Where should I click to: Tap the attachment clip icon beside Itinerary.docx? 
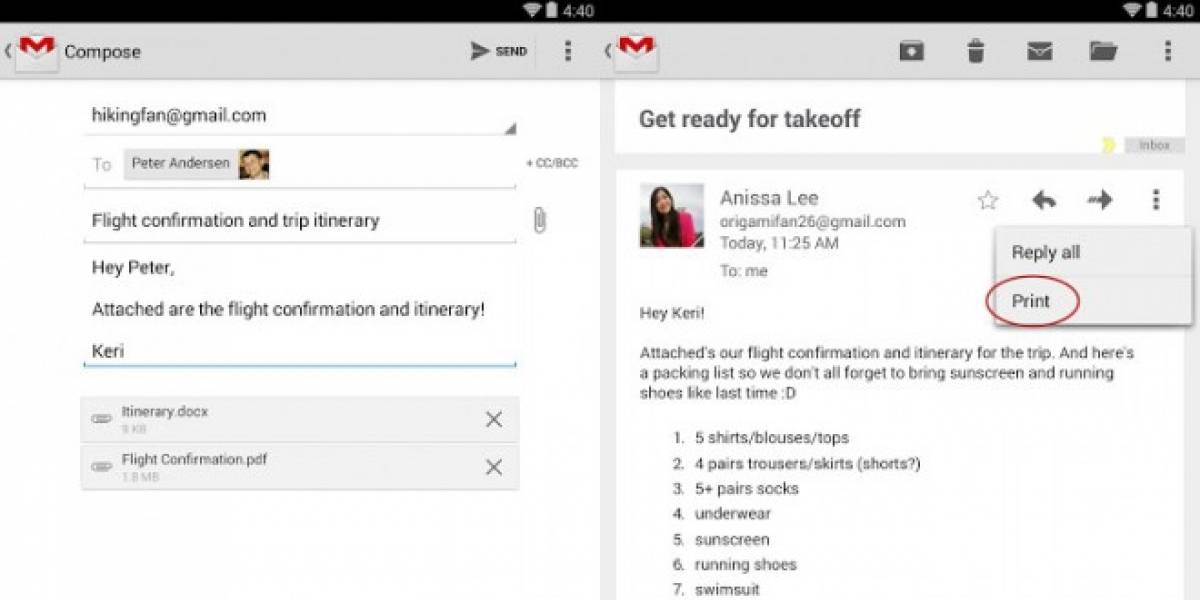click(101, 419)
